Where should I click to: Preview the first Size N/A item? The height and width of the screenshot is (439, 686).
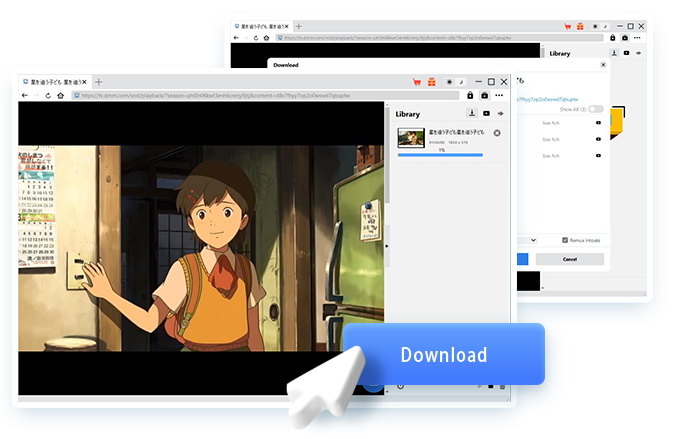[598, 123]
